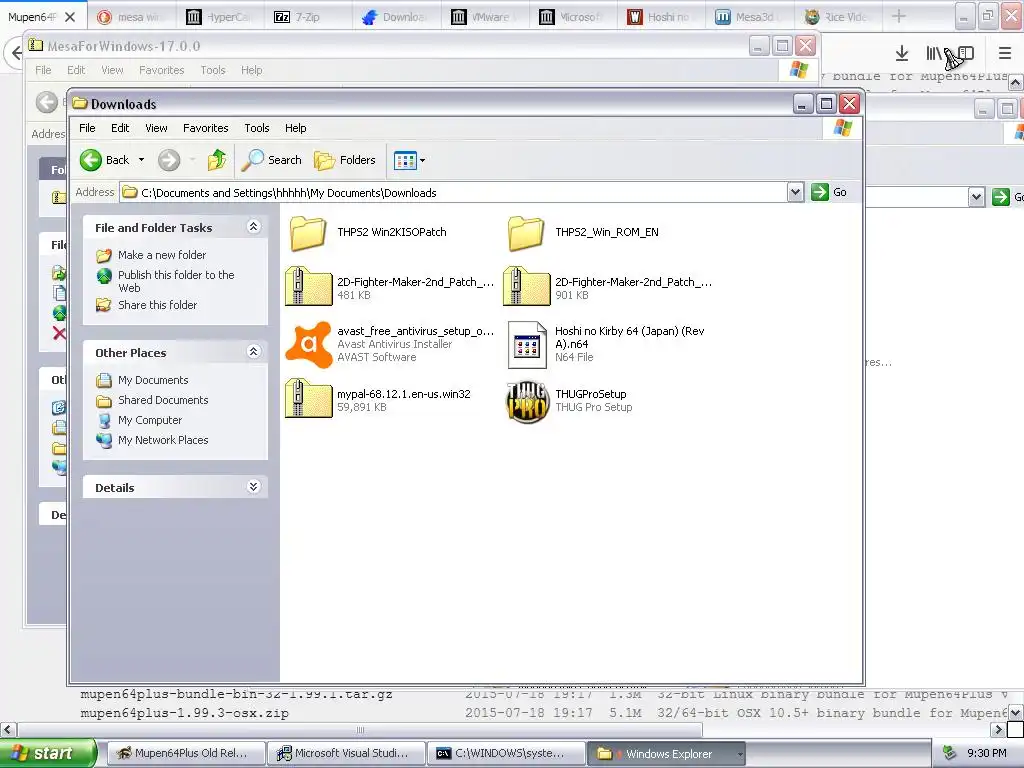Click Publish this folder to the Web

coord(176,281)
